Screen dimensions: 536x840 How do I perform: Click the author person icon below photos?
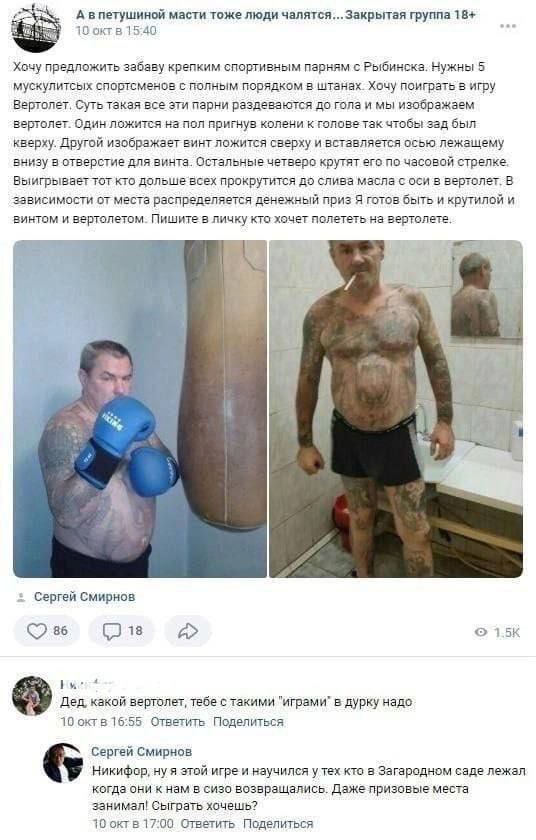[21, 597]
